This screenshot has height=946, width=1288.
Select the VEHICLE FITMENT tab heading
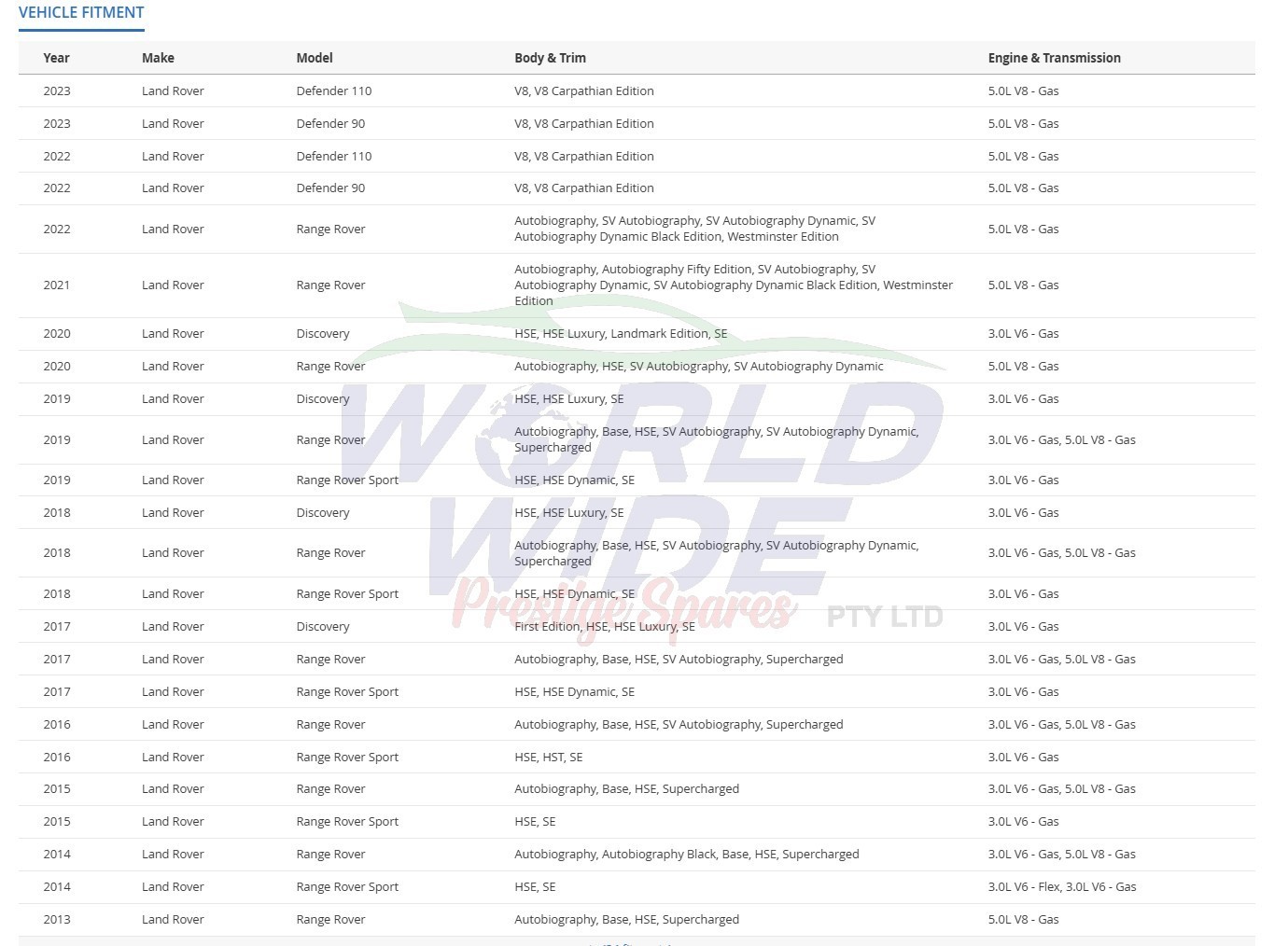81,13
